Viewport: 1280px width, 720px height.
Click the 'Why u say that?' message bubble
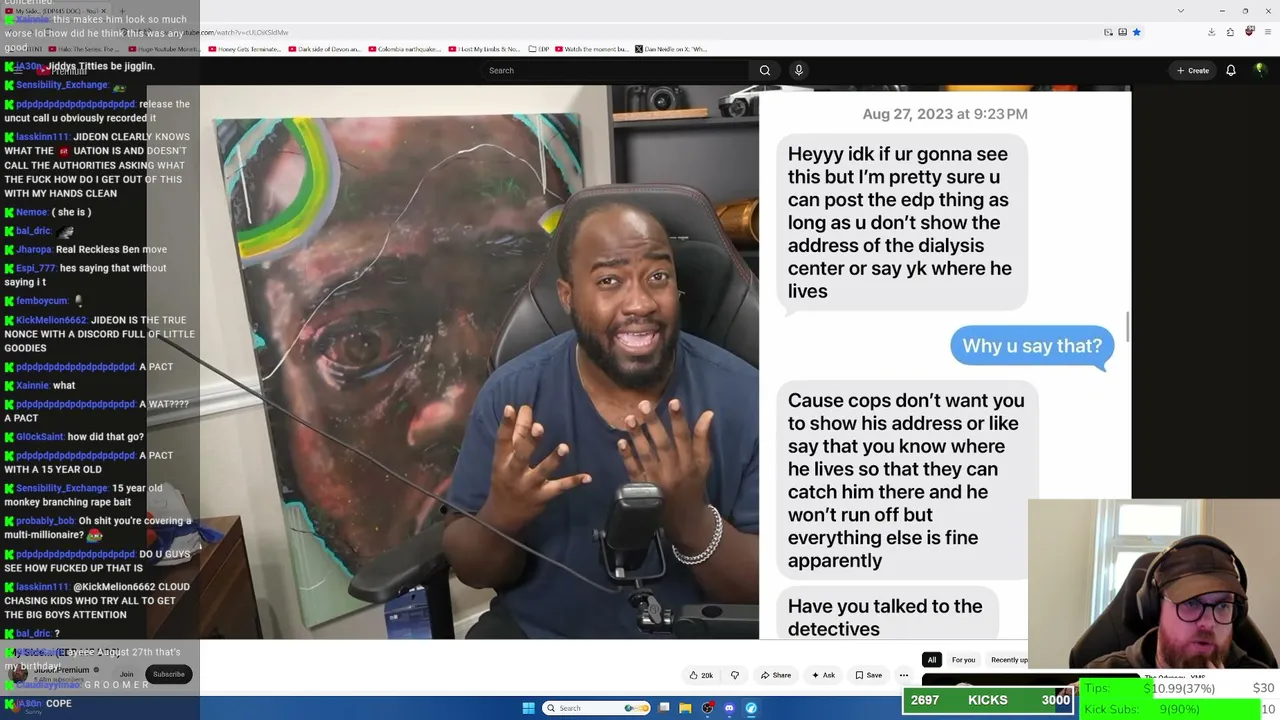pos(1032,346)
